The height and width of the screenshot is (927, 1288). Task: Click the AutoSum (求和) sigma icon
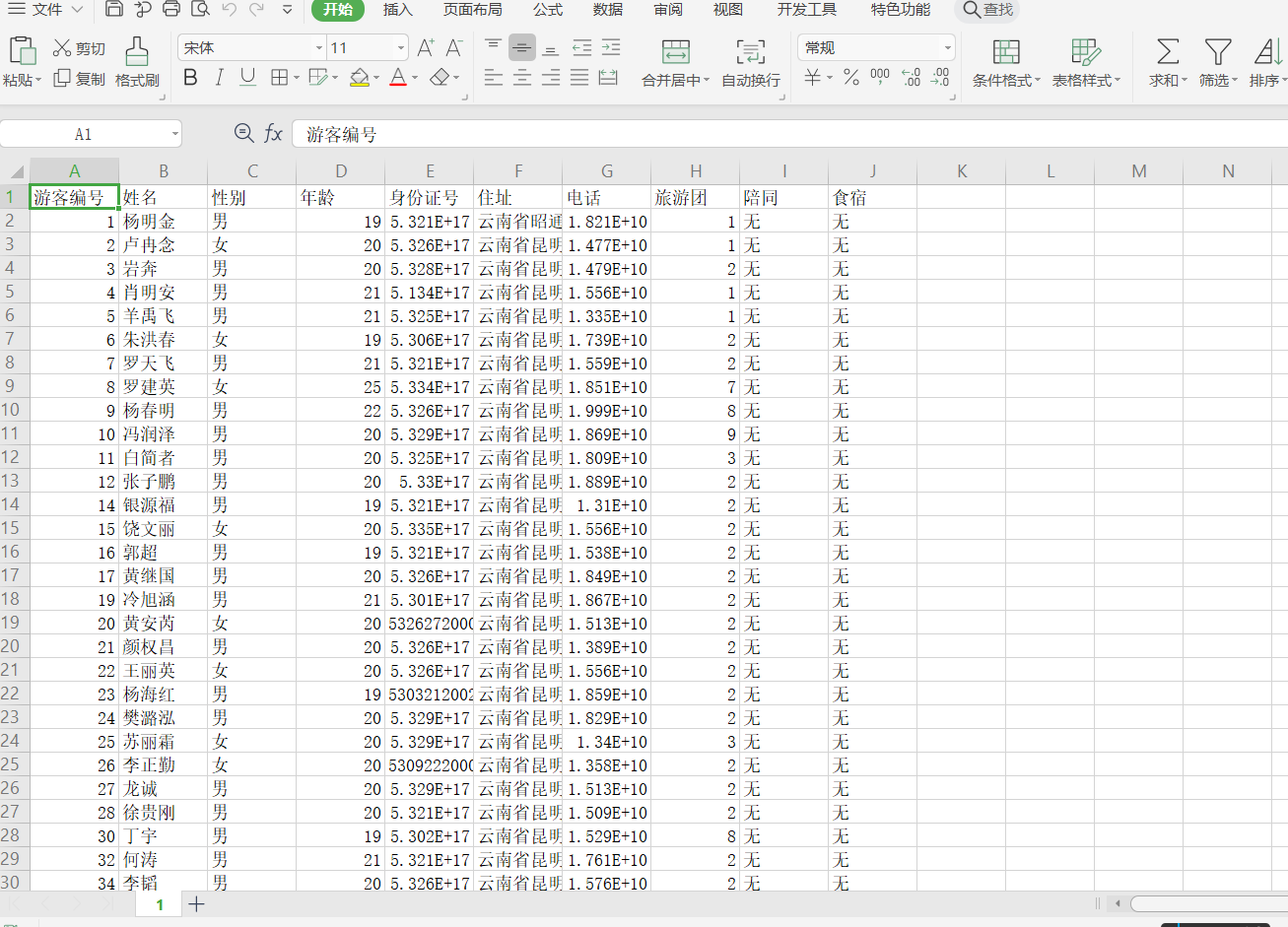1168,51
